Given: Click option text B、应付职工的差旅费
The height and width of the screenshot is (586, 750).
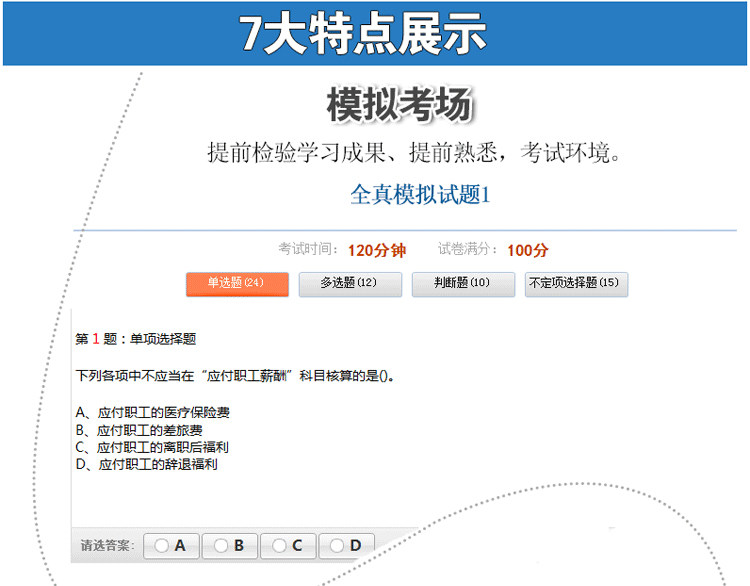Looking at the screenshot, I should [139, 430].
